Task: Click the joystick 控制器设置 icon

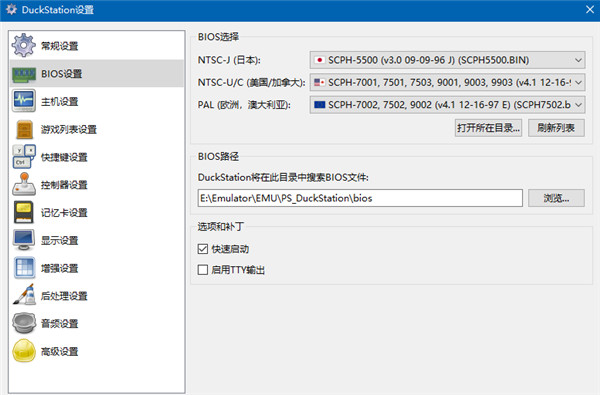Action: pos(24,184)
